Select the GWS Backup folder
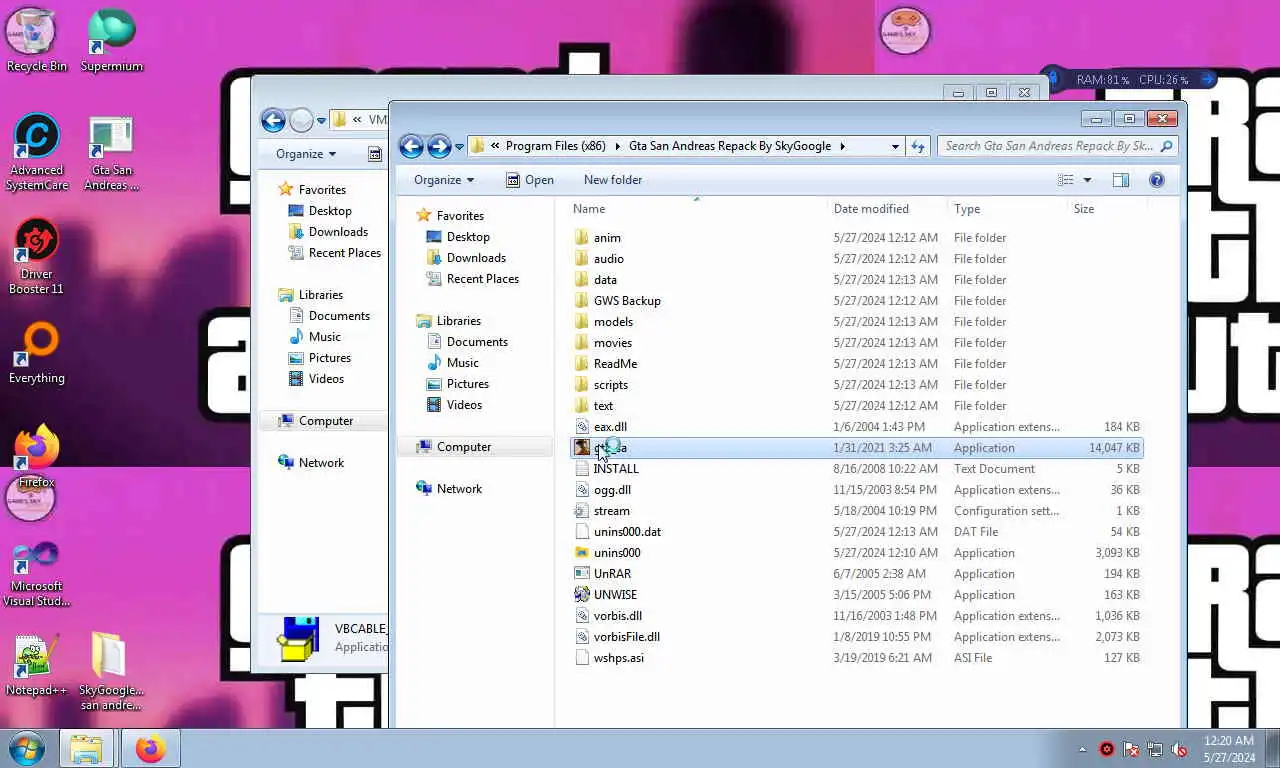This screenshot has height=768, width=1280. coord(856,301)
